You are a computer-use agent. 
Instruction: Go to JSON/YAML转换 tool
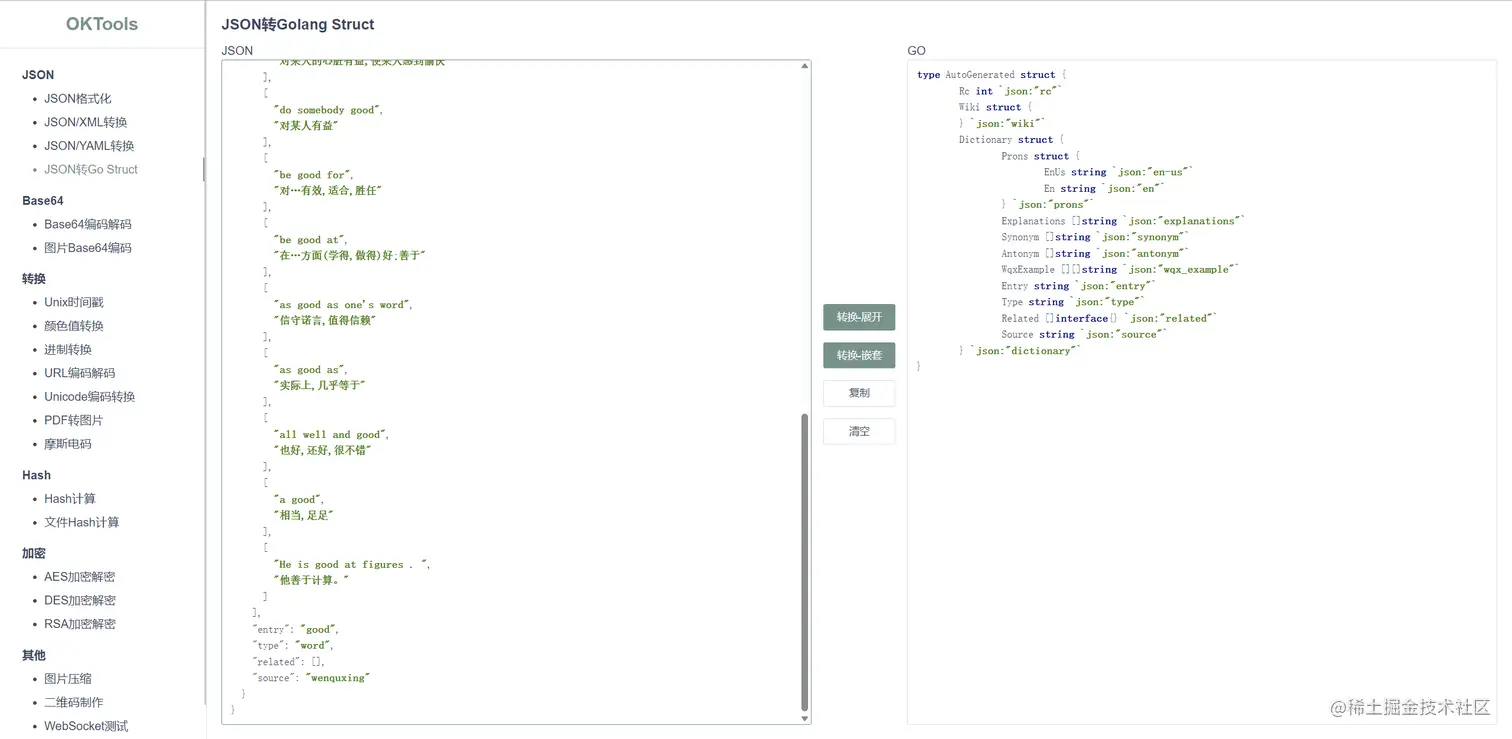[89, 146]
